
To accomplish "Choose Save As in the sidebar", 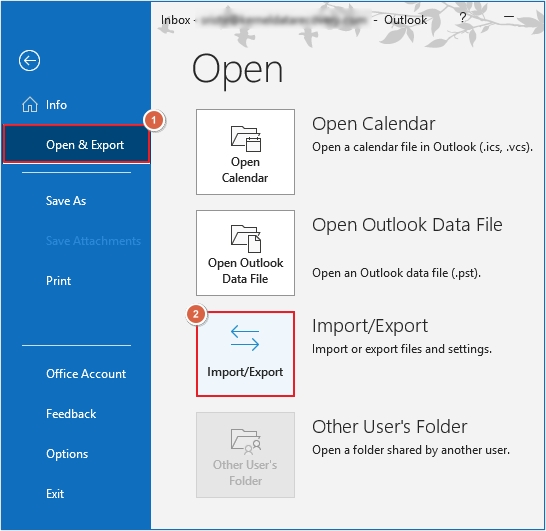I will (x=66, y=201).
